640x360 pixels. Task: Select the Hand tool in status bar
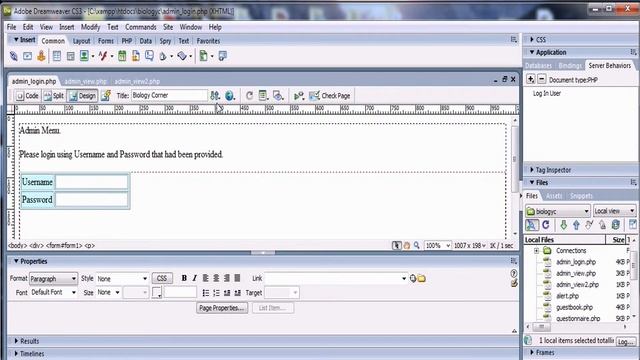click(407, 245)
